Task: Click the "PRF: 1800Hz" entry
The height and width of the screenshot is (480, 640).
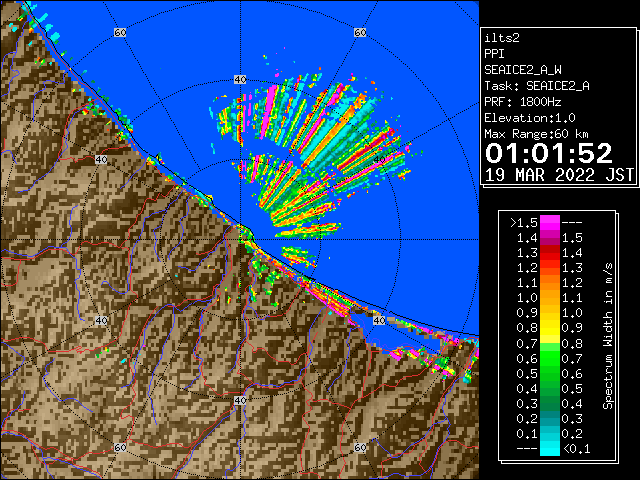Action: [523, 102]
